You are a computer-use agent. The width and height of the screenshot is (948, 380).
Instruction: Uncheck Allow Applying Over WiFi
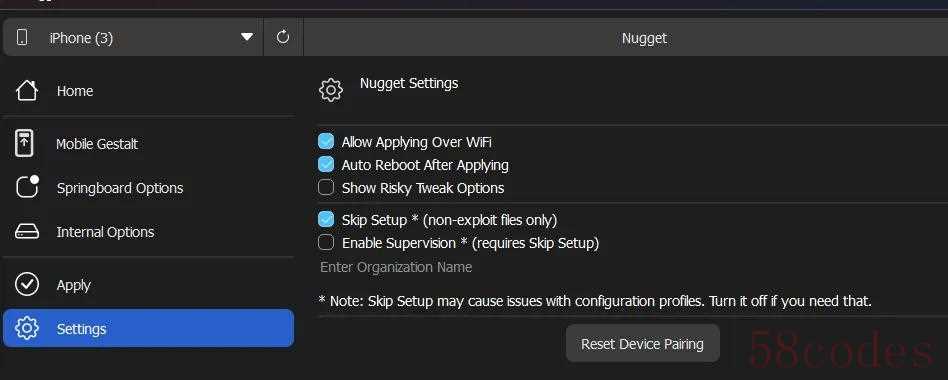point(326,141)
